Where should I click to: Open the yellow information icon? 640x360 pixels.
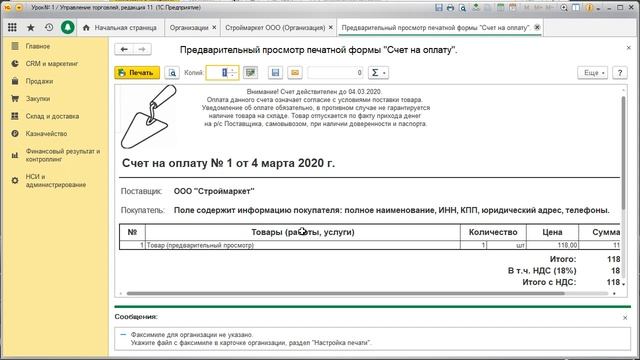pos(589,8)
